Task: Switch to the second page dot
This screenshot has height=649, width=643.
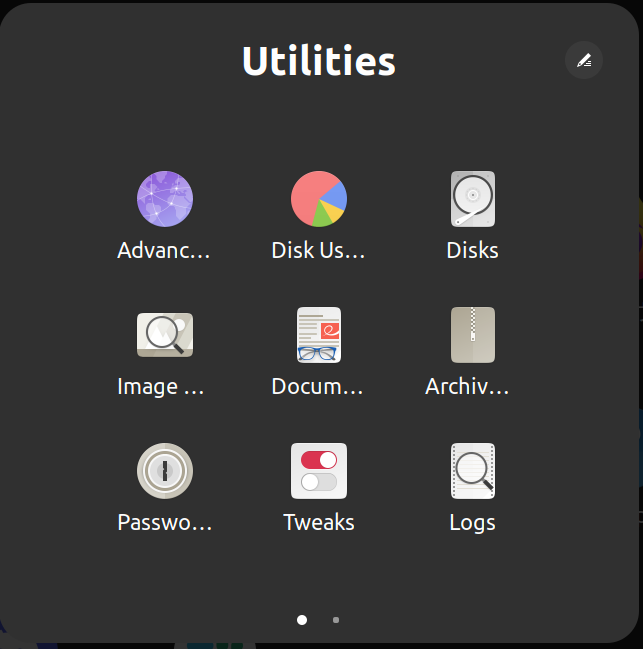Action: (x=336, y=620)
